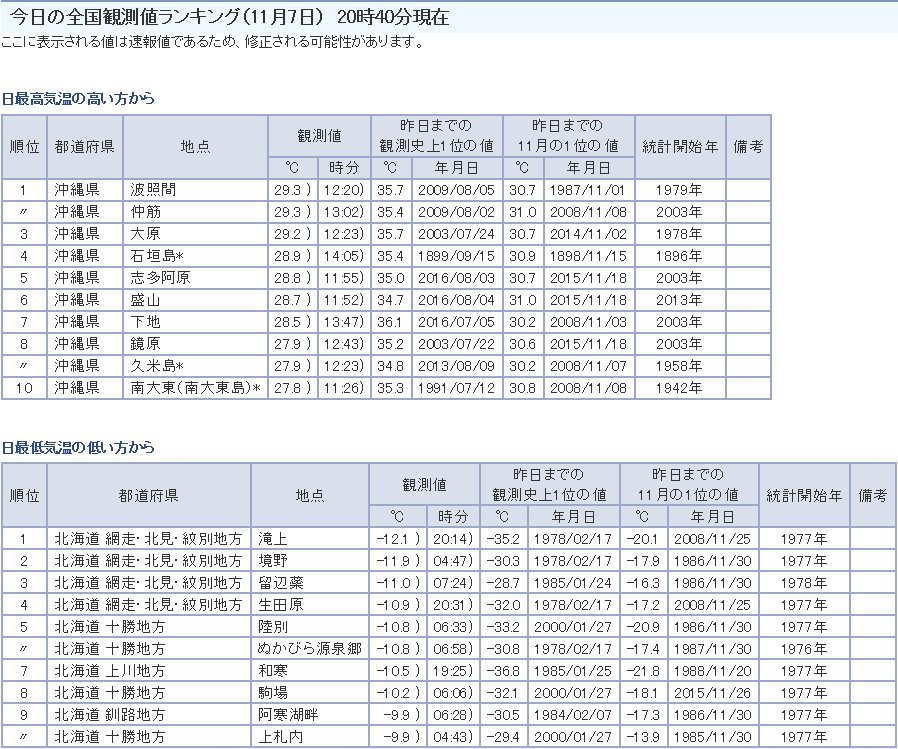Image resolution: width=898 pixels, height=749 pixels.
Task: Select the 留辺蘂 location link
Action: 277,583
